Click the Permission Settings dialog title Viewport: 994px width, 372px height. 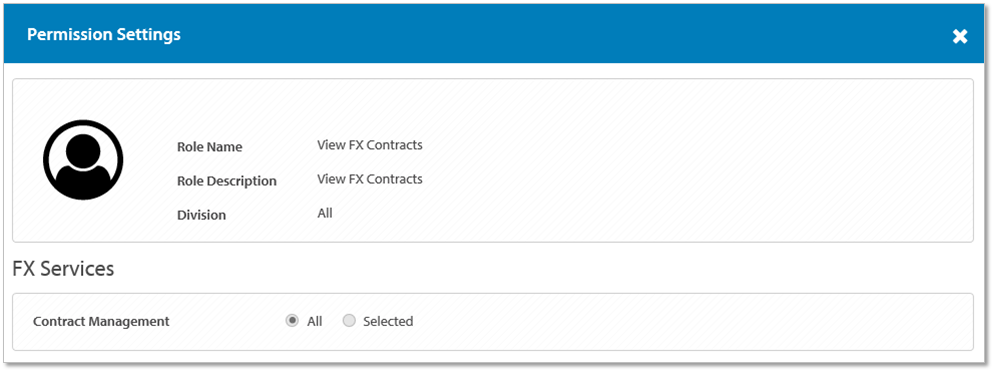[104, 34]
